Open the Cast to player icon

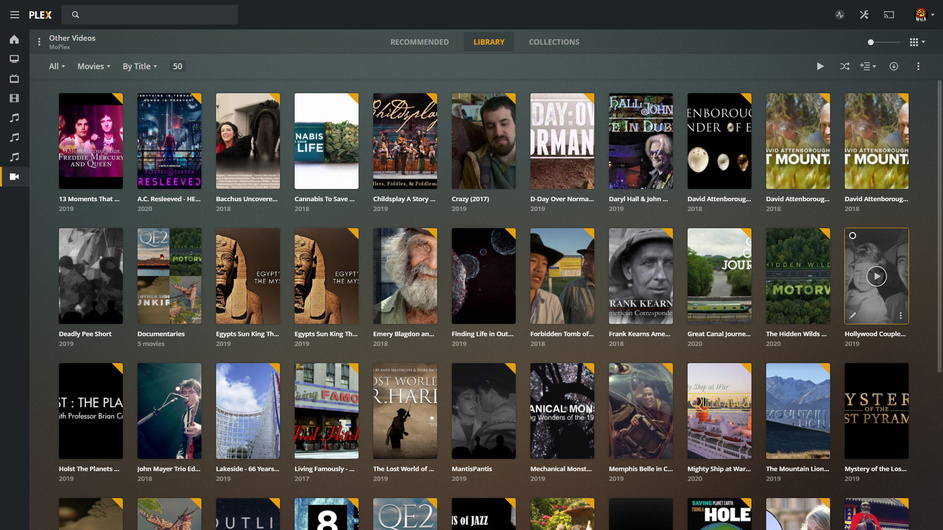889,14
